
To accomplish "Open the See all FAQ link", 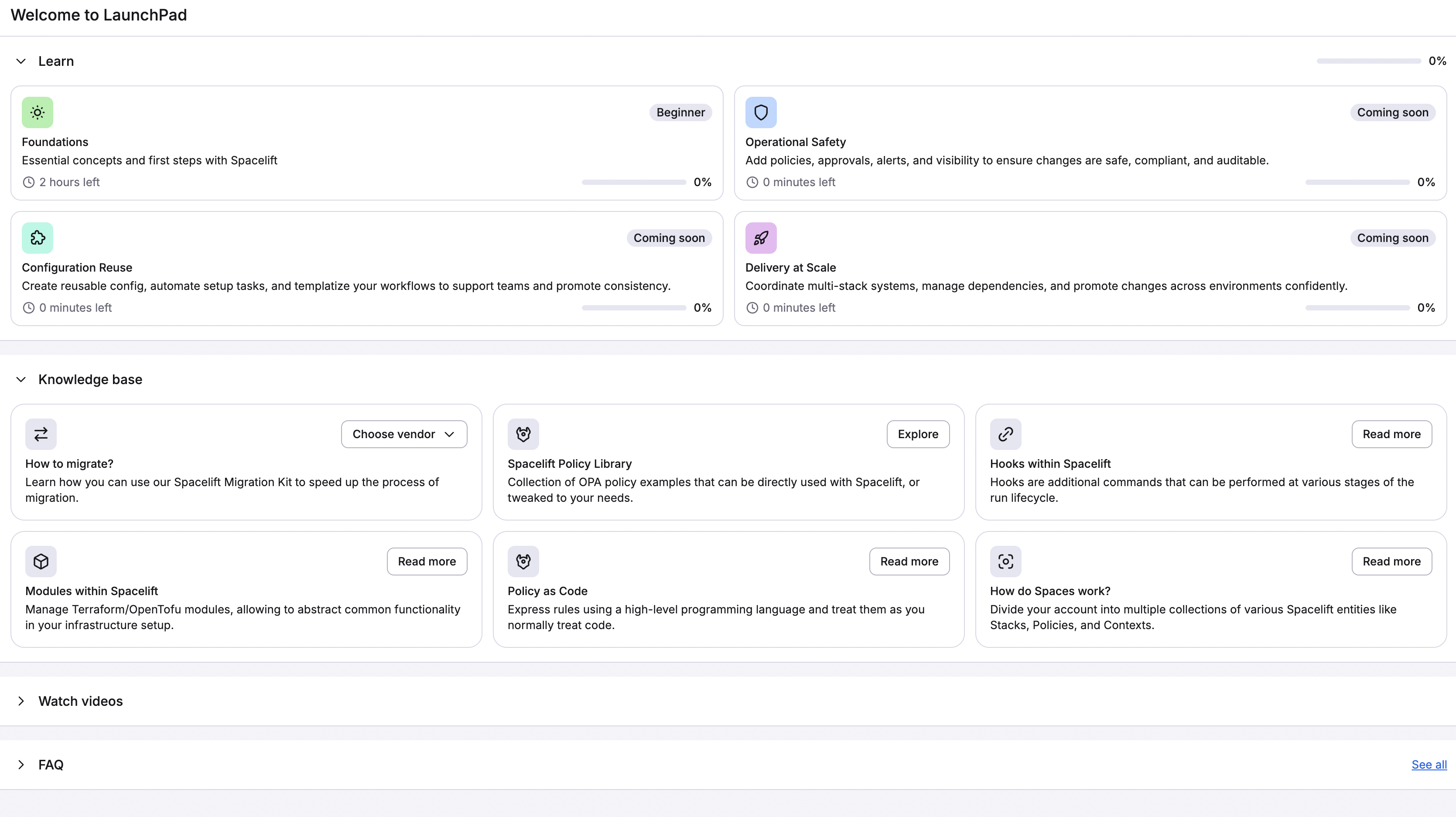I will (1429, 764).
